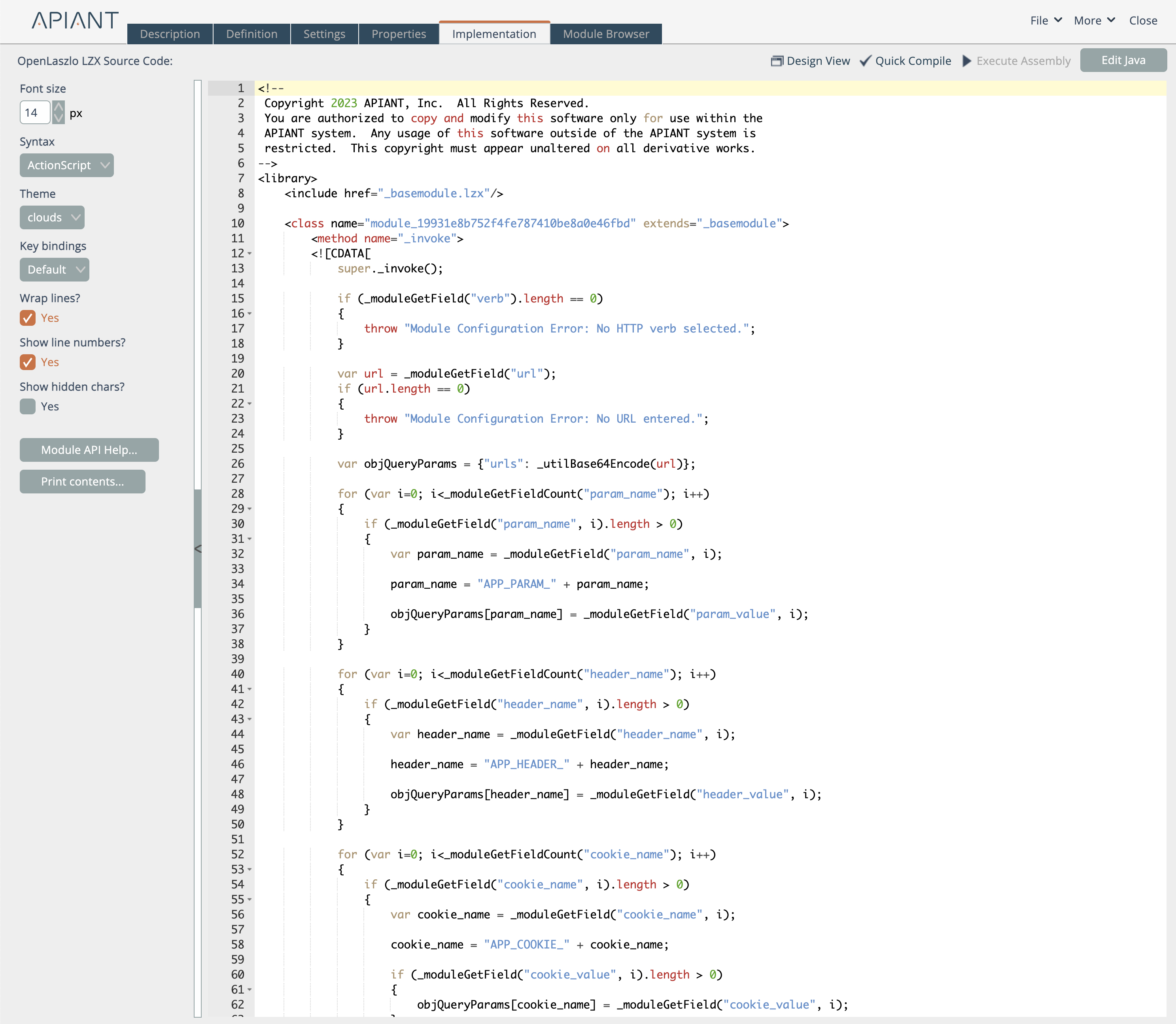Increase font size with up stepper arrow
Viewport: 1176px width, 1024px height.
click(58, 107)
